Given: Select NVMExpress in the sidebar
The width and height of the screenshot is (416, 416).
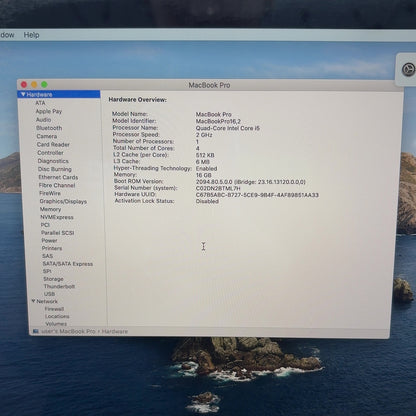Looking at the screenshot, I should click(x=57, y=217).
